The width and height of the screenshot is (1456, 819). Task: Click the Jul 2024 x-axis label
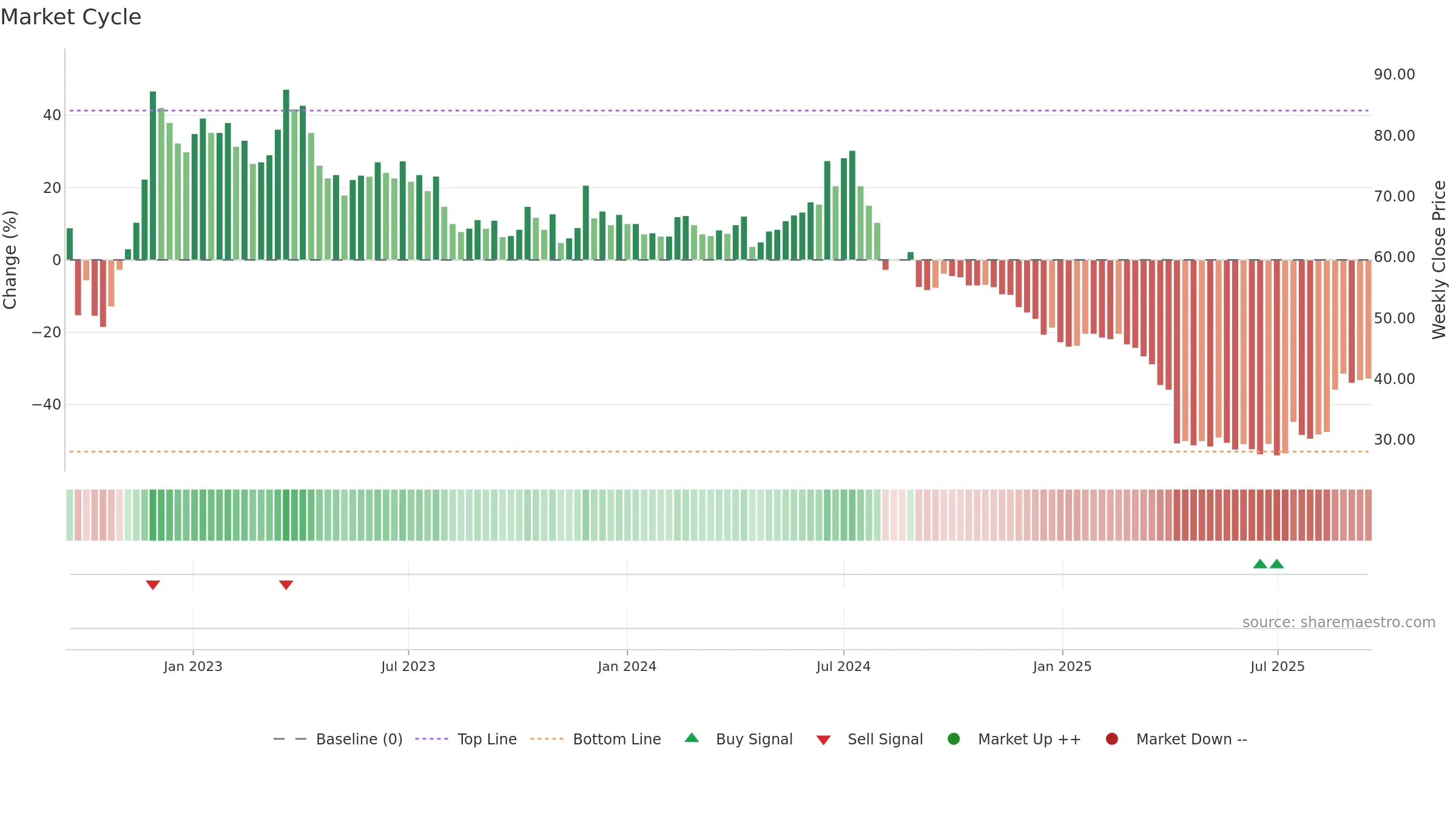843,666
